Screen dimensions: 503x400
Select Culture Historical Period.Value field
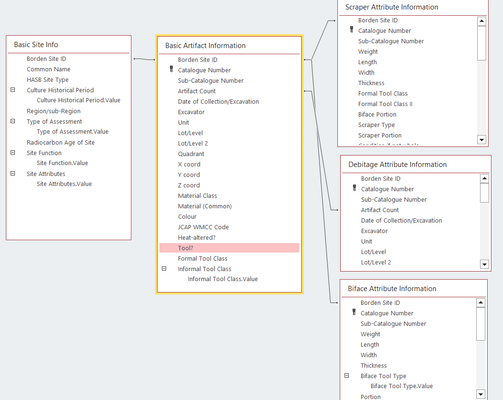tap(78, 100)
